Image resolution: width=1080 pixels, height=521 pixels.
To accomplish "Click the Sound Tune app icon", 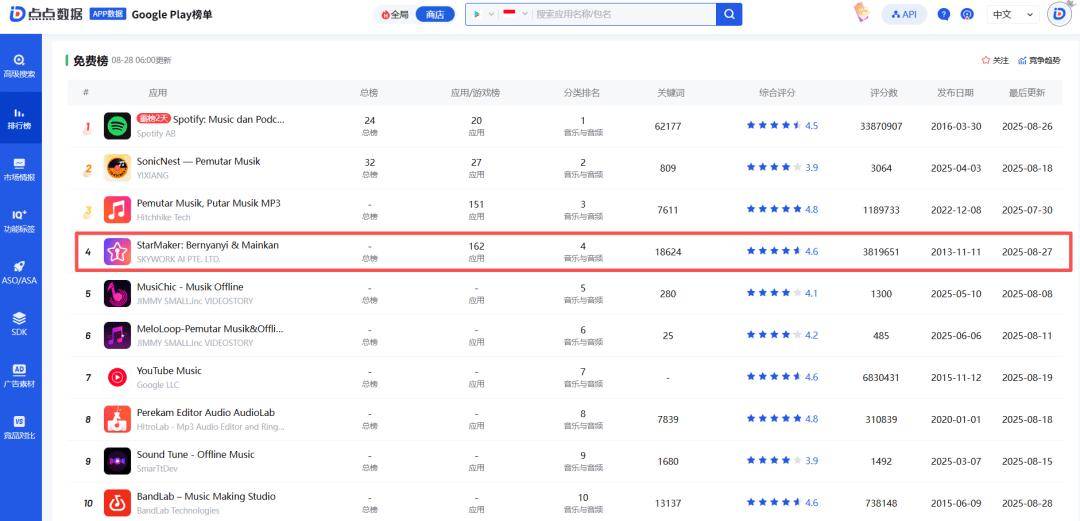I will click(117, 461).
